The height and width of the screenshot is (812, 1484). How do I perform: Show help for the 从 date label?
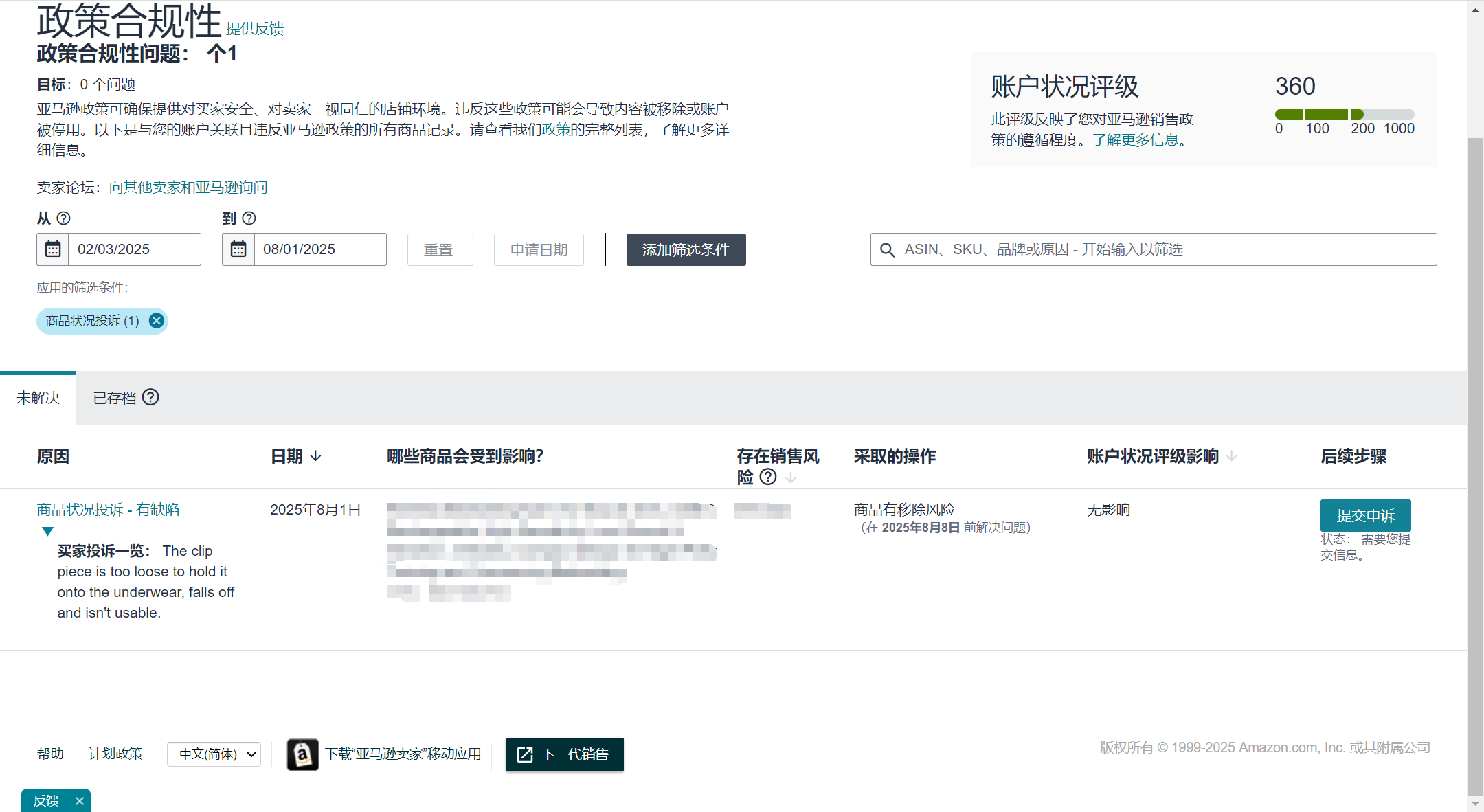point(63,218)
